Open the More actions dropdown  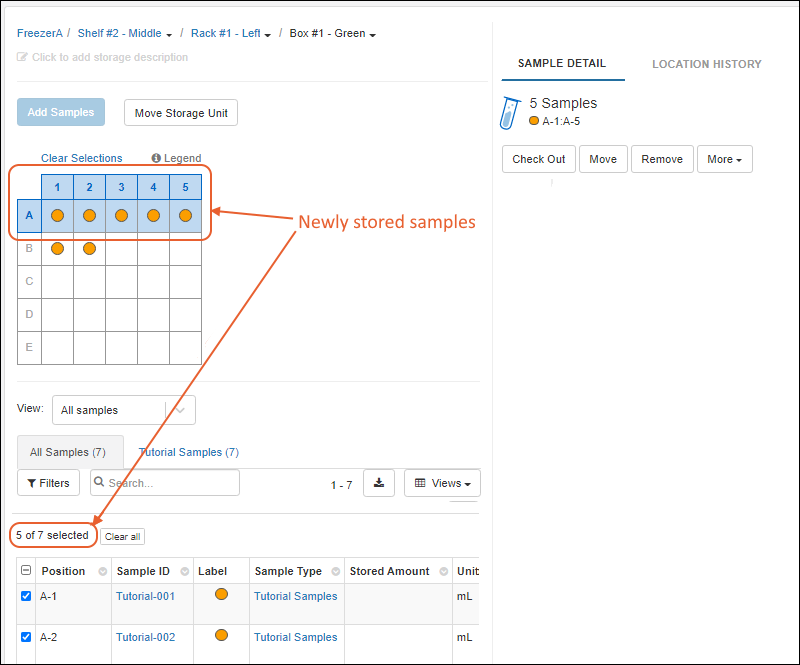[725, 159]
